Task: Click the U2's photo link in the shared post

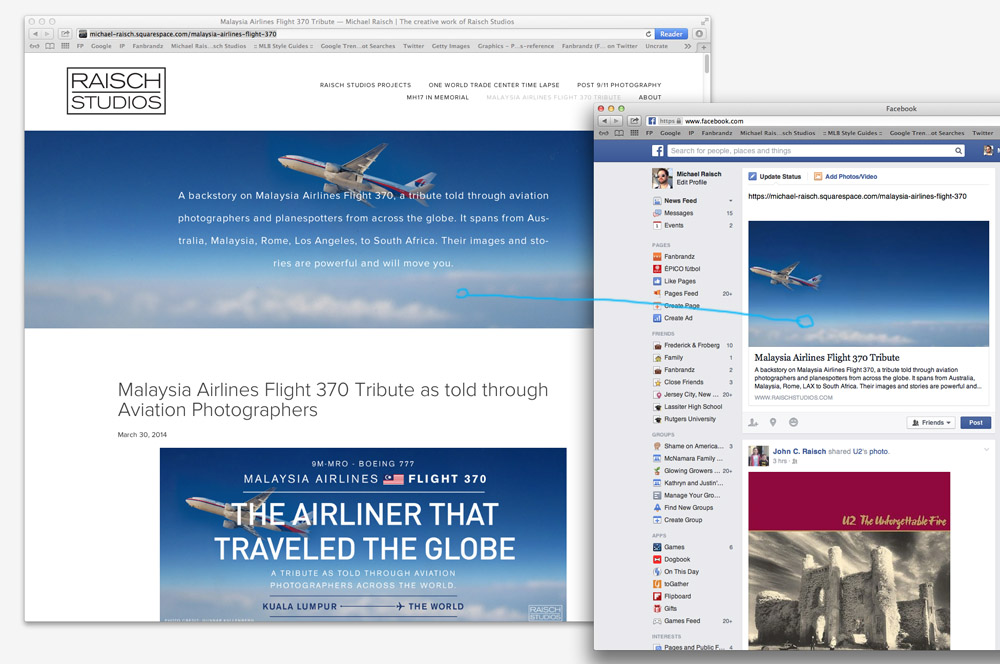Action: point(871,451)
